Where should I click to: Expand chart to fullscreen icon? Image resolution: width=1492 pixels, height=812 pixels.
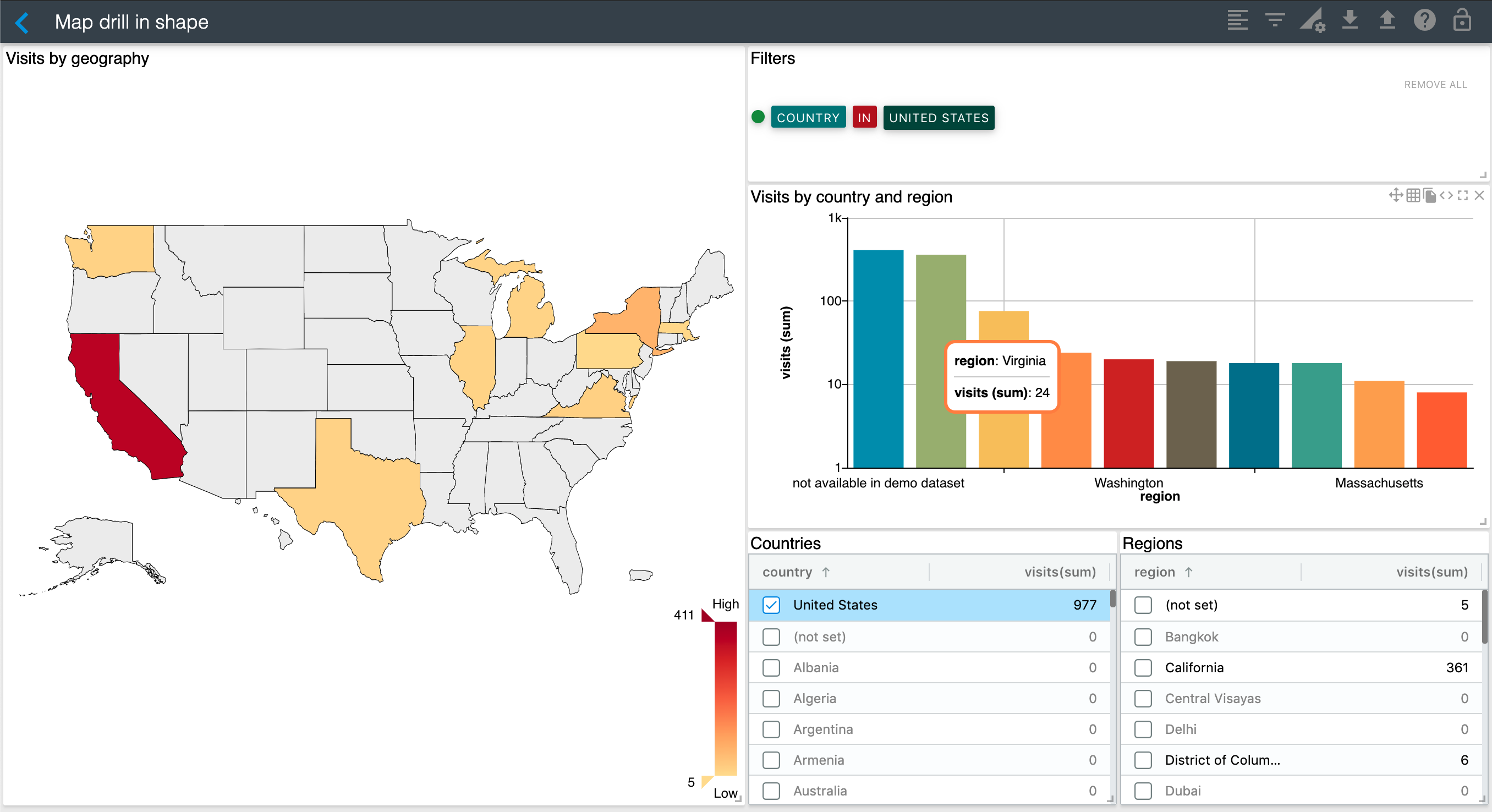(1463, 196)
